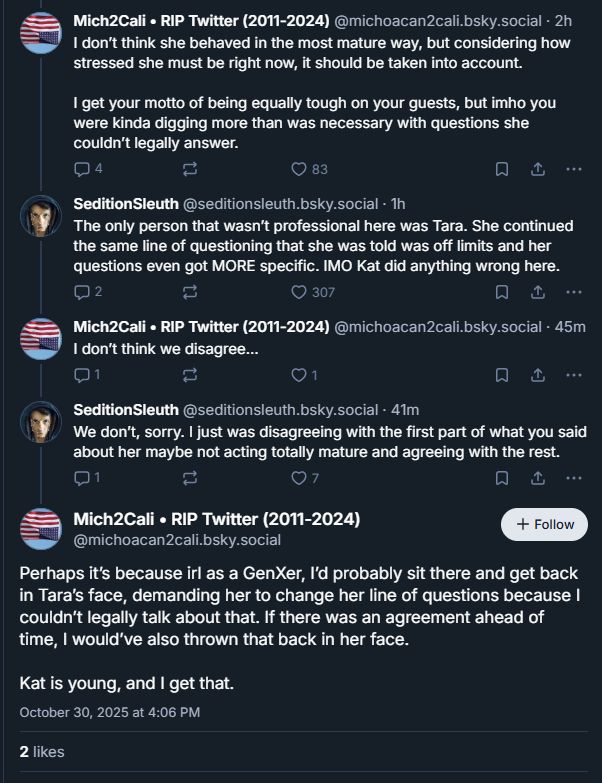Open more options on the first post
Screen dimensions: 602x783
pos(573,169)
